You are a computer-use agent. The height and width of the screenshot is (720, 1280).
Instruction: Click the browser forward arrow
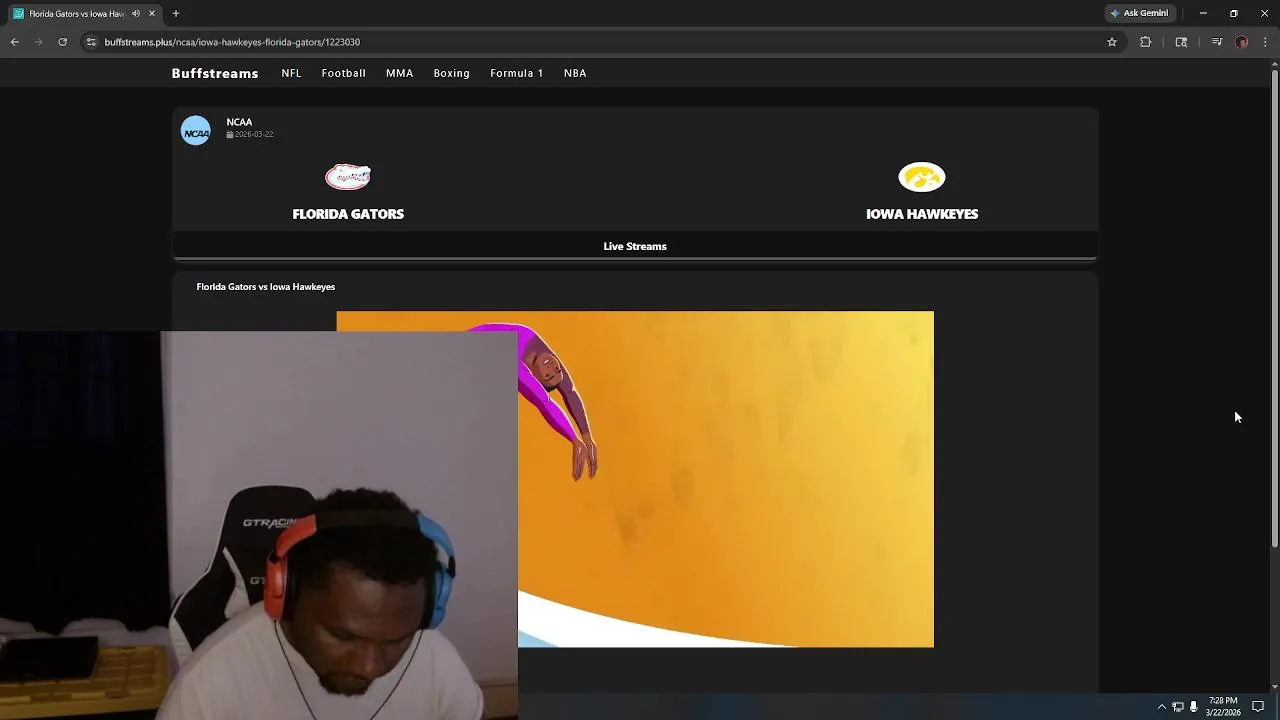coord(39,42)
